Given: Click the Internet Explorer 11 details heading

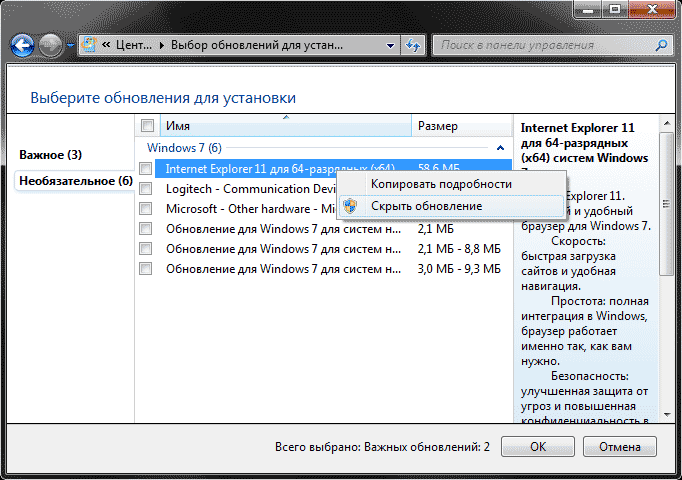Looking at the screenshot, I should pos(585,145).
